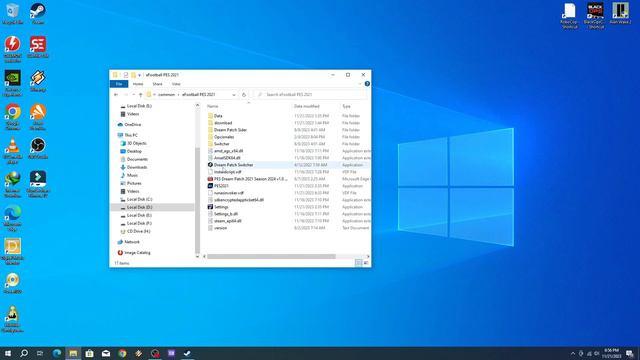Viewport: 640px width, 360px height.
Task: Open Task View from taskbar
Action: click(40, 353)
